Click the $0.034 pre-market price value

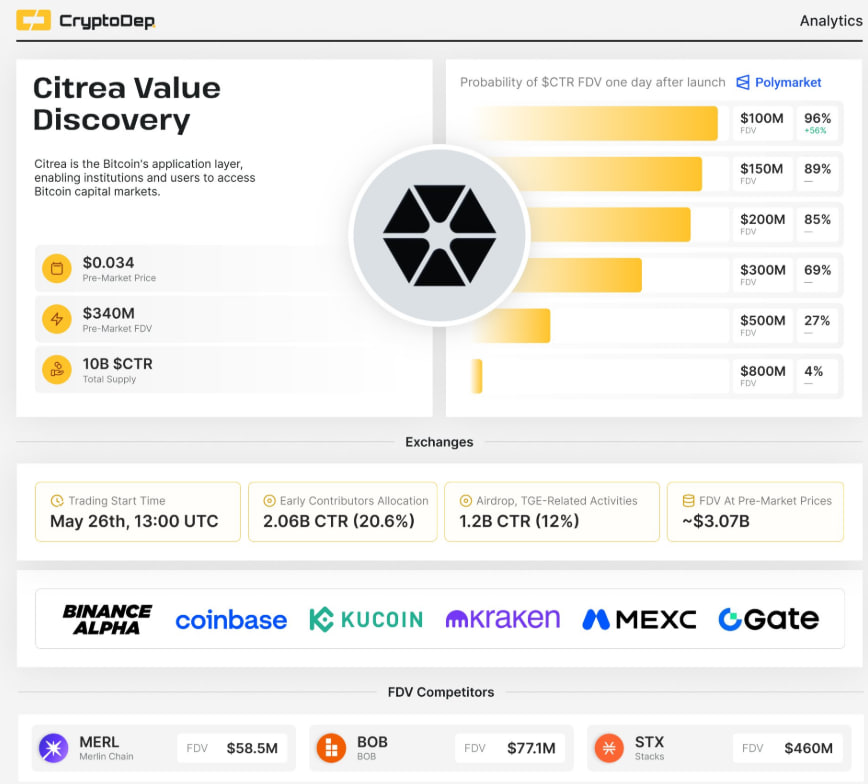108,262
